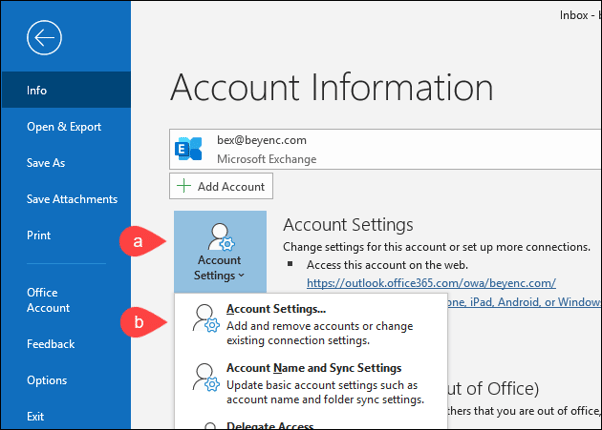Click the Add Account button
The width and height of the screenshot is (602, 430).
221,186
